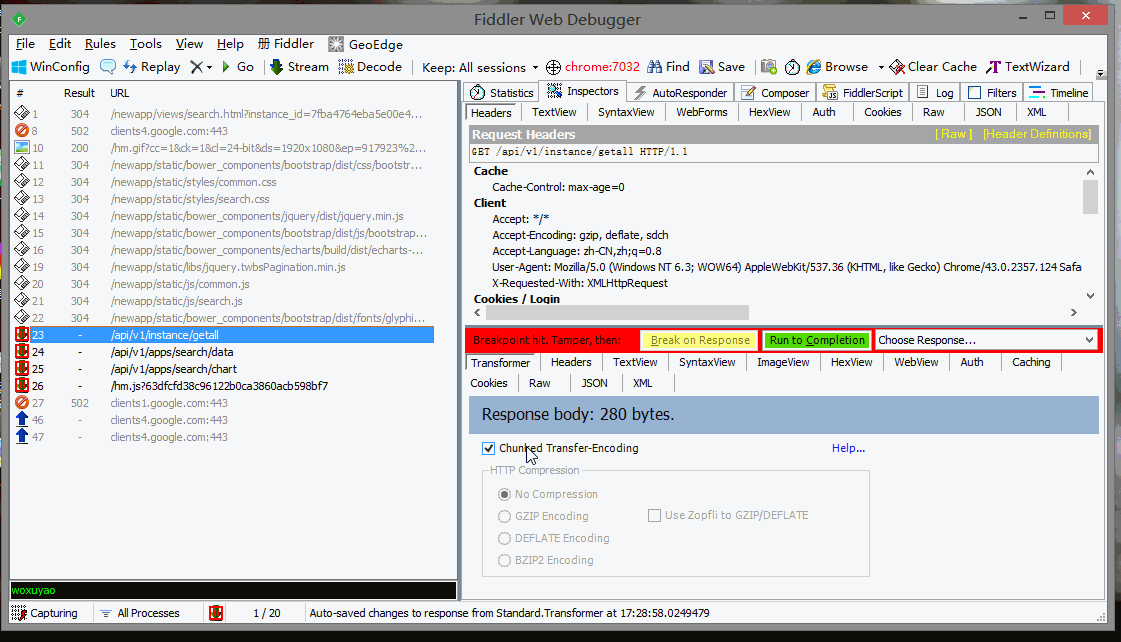Expand the Browse dropdown arrow

[x=881, y=67]
